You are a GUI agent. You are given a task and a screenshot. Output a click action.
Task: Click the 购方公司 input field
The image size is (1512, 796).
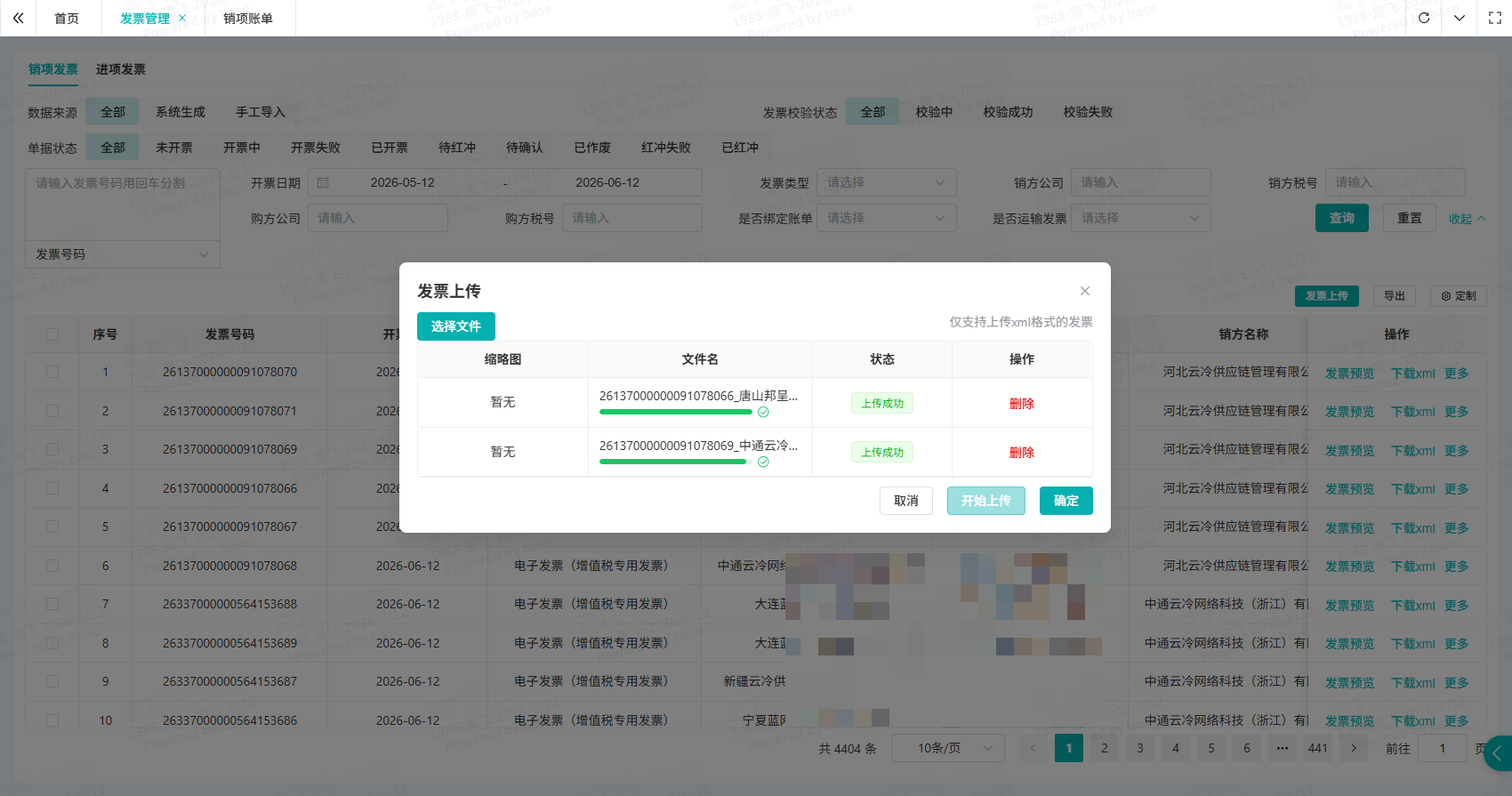378,218
